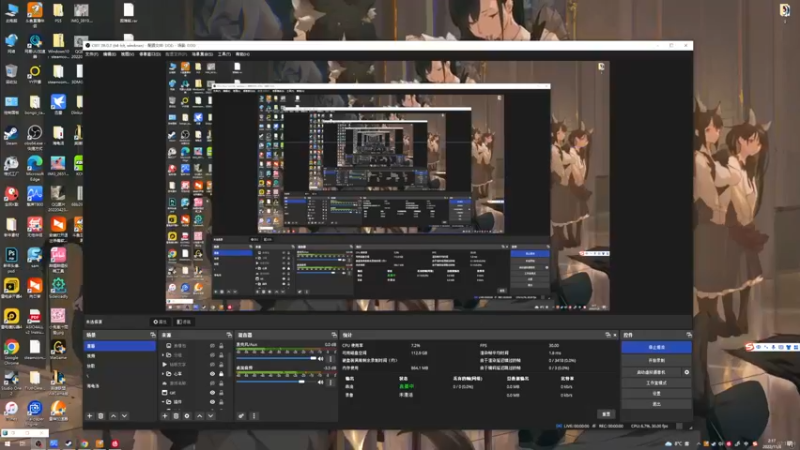The width and height of the screenshot is (800, 450).
Task: Show the hidden media source via its eye icon
Action: tap(212, 364)
